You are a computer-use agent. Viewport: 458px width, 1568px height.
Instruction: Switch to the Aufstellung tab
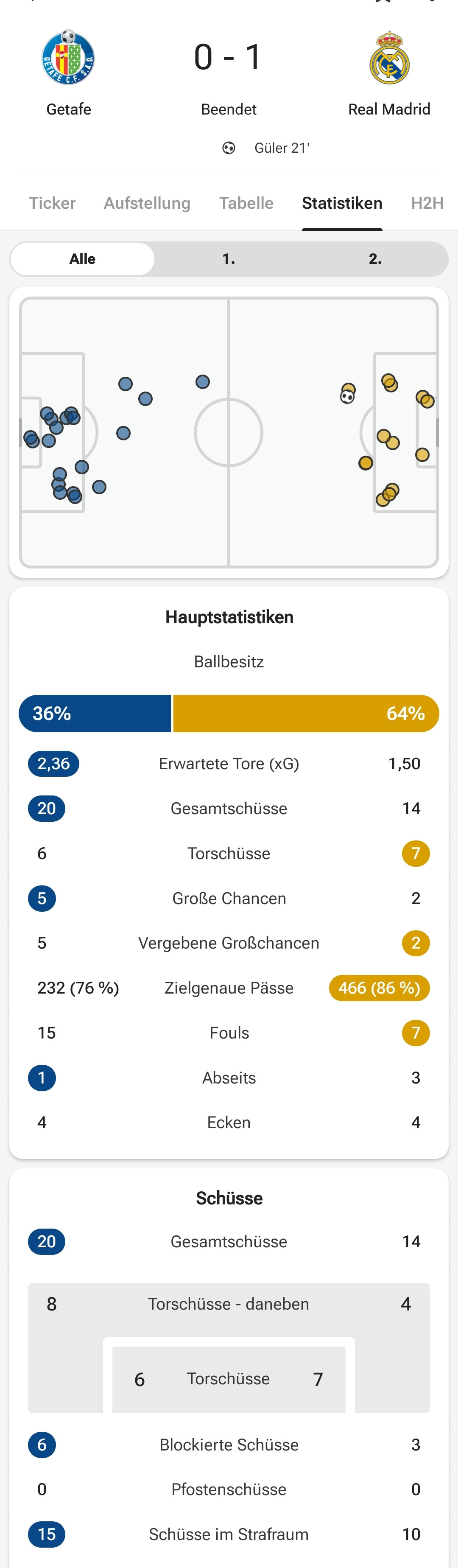pos(147,203)
